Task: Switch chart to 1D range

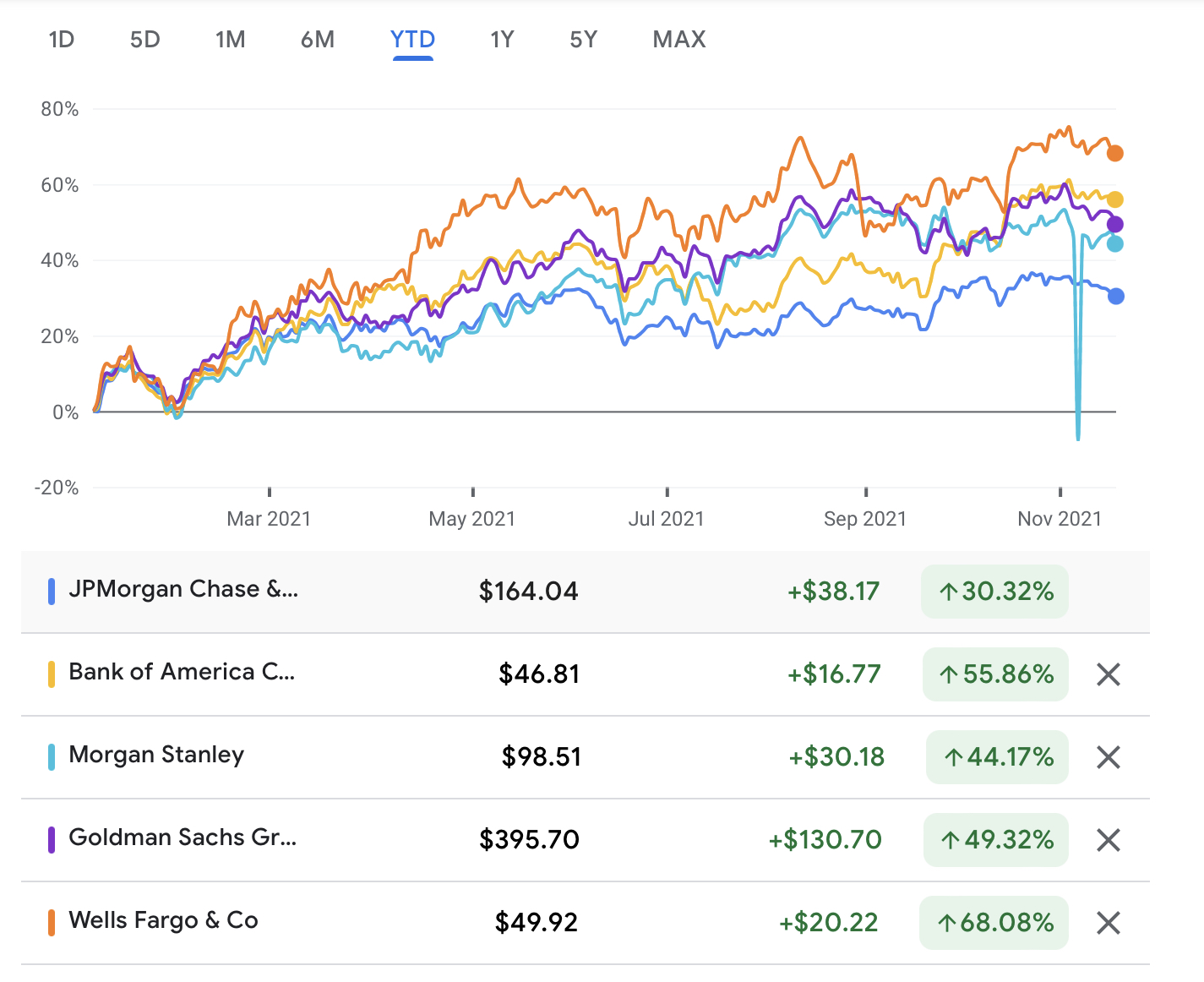Action: tap(62, 40)
